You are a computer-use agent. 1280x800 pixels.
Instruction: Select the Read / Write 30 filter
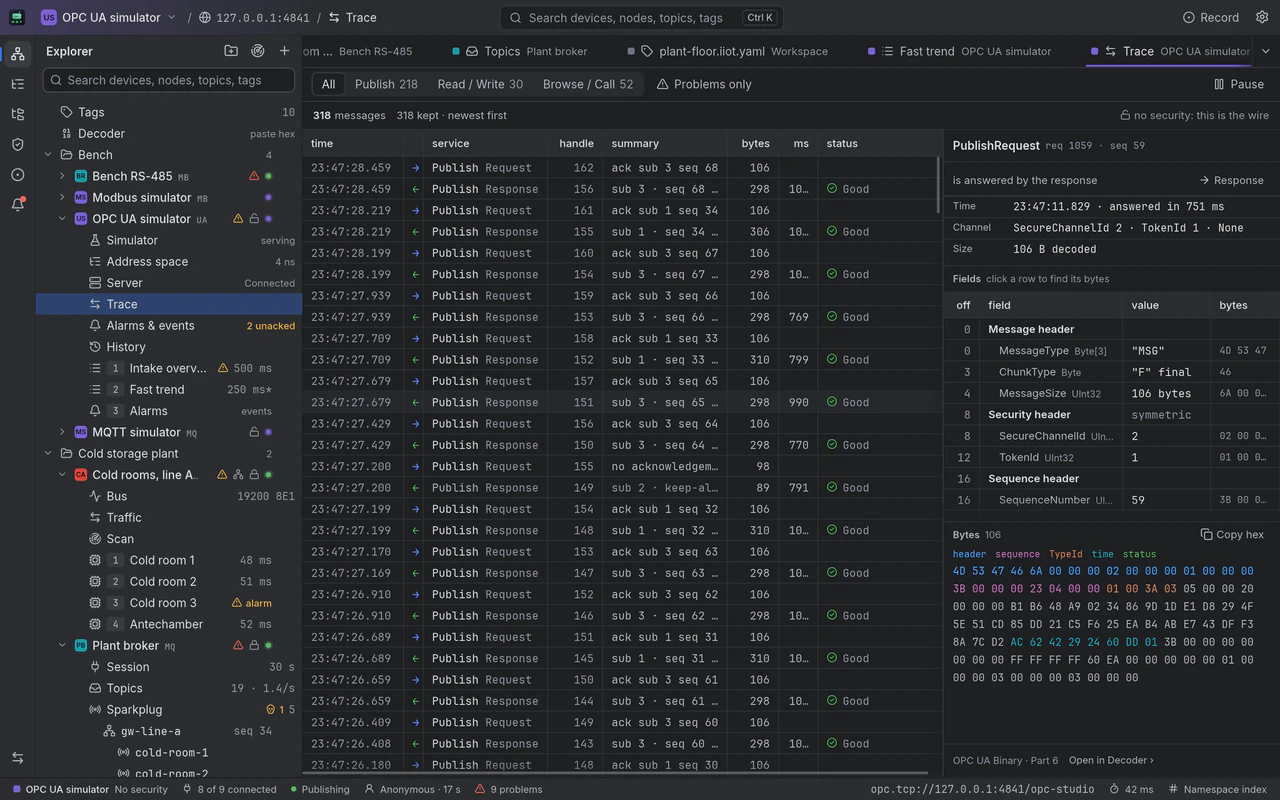480,84
